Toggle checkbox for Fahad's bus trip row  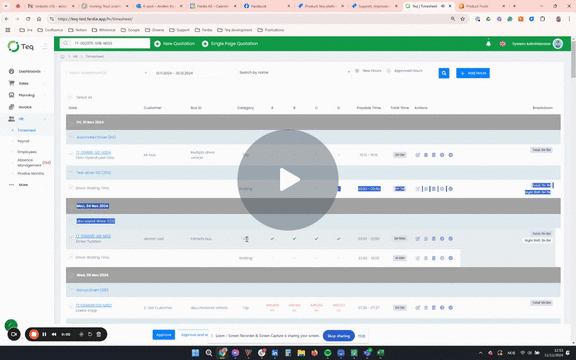coord(71,237)
